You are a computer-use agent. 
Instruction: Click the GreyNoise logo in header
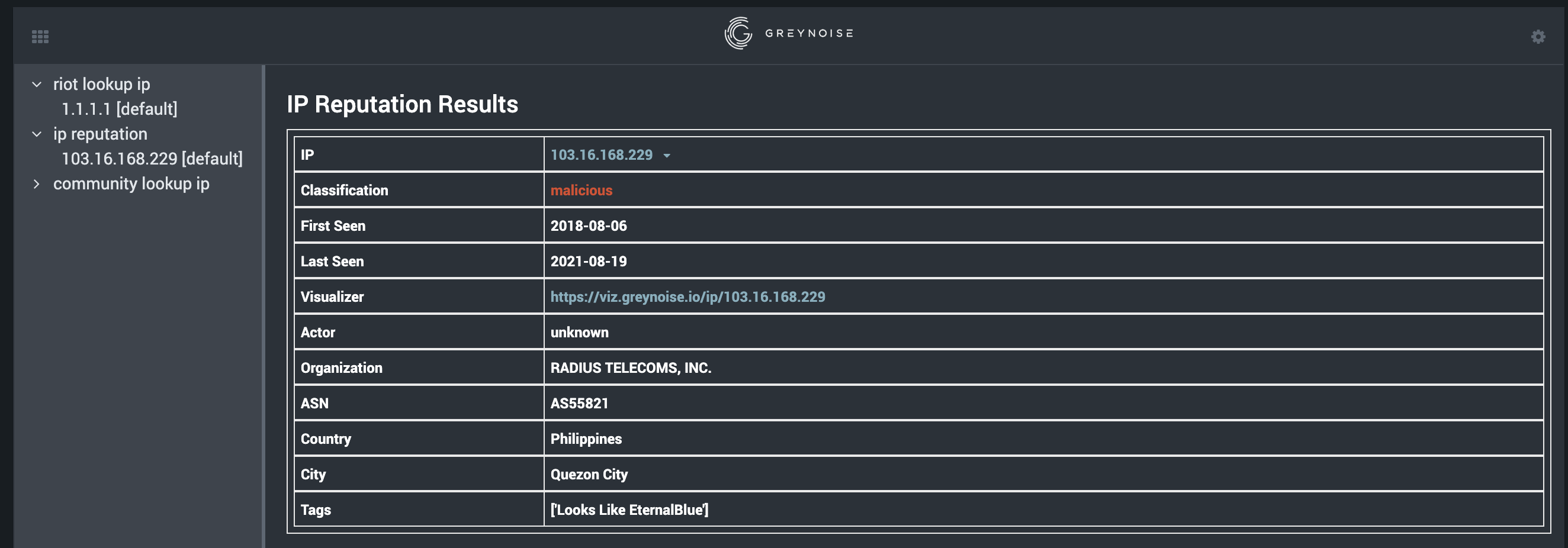[x=788, y=34]
